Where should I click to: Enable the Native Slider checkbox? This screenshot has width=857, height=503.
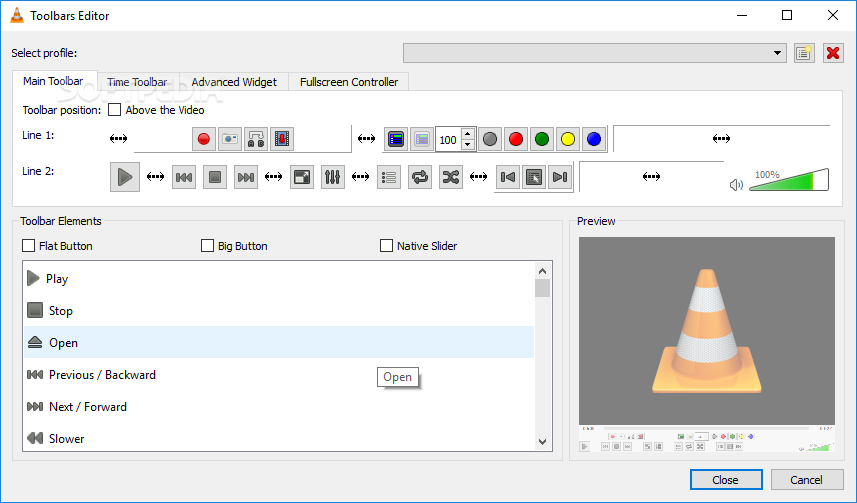tap(386, 245)
